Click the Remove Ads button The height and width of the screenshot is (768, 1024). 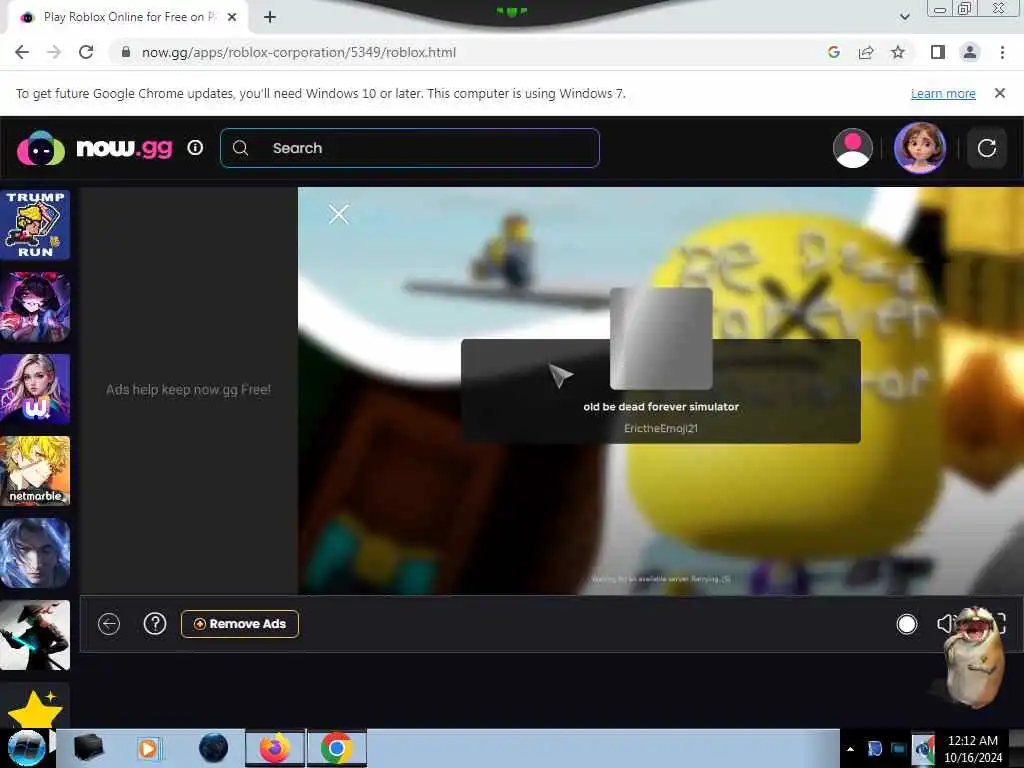[x=240, y=624]
